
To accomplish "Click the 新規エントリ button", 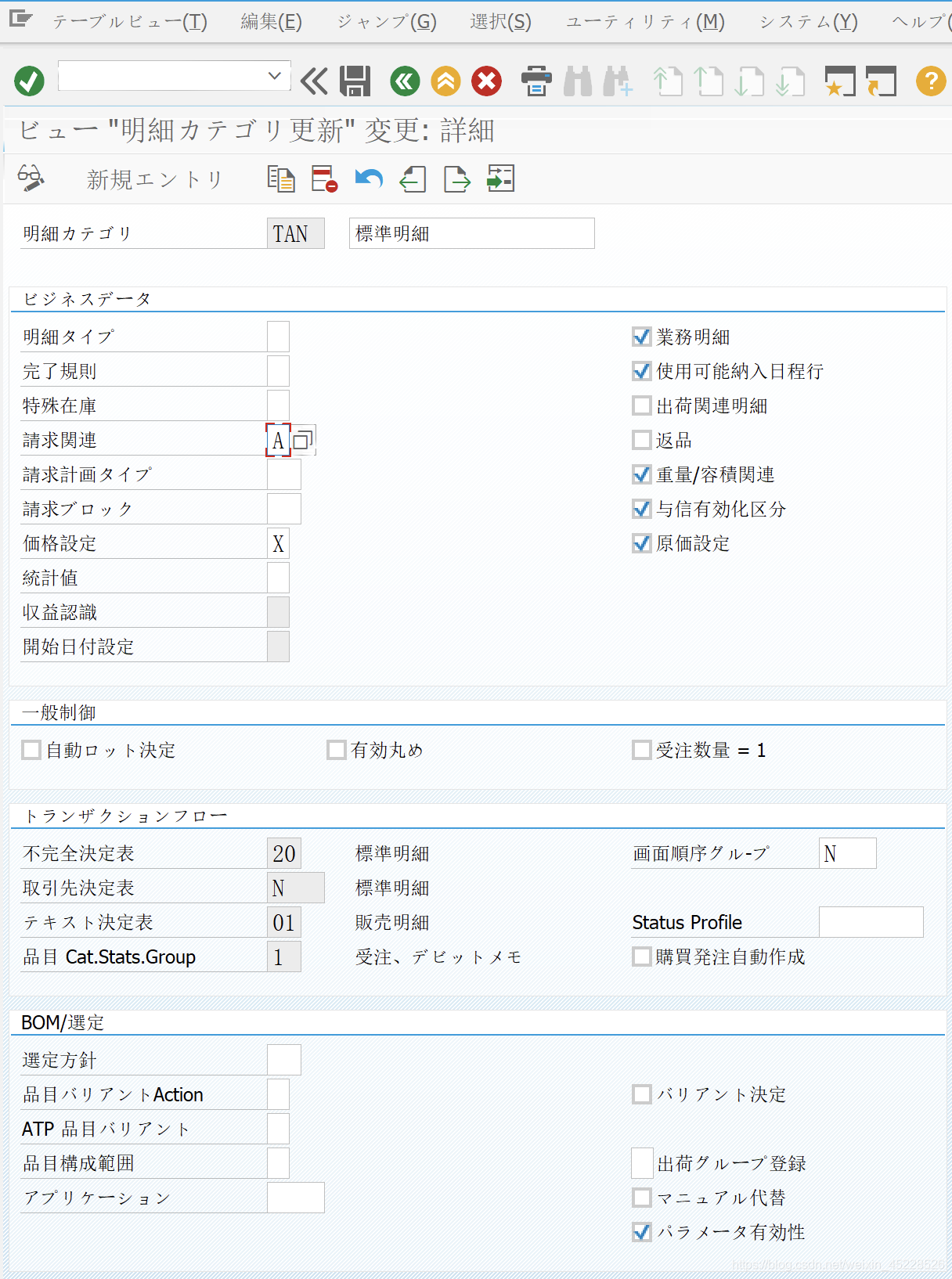I will [154, 179].
